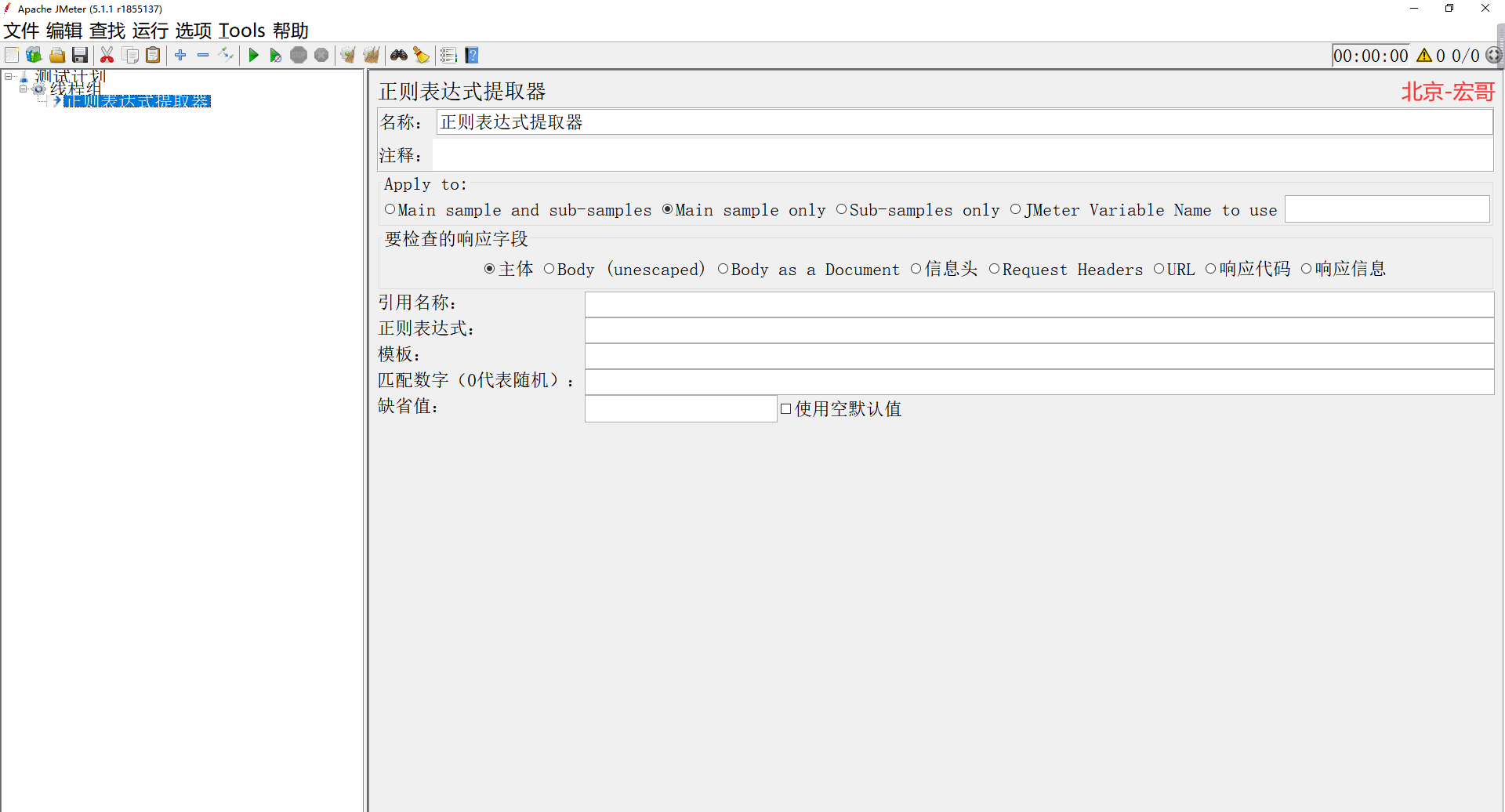Save the test plan with floppy icon
Image resolution: width=1505 pixels, height=812 pixels.
click(80, 55)
